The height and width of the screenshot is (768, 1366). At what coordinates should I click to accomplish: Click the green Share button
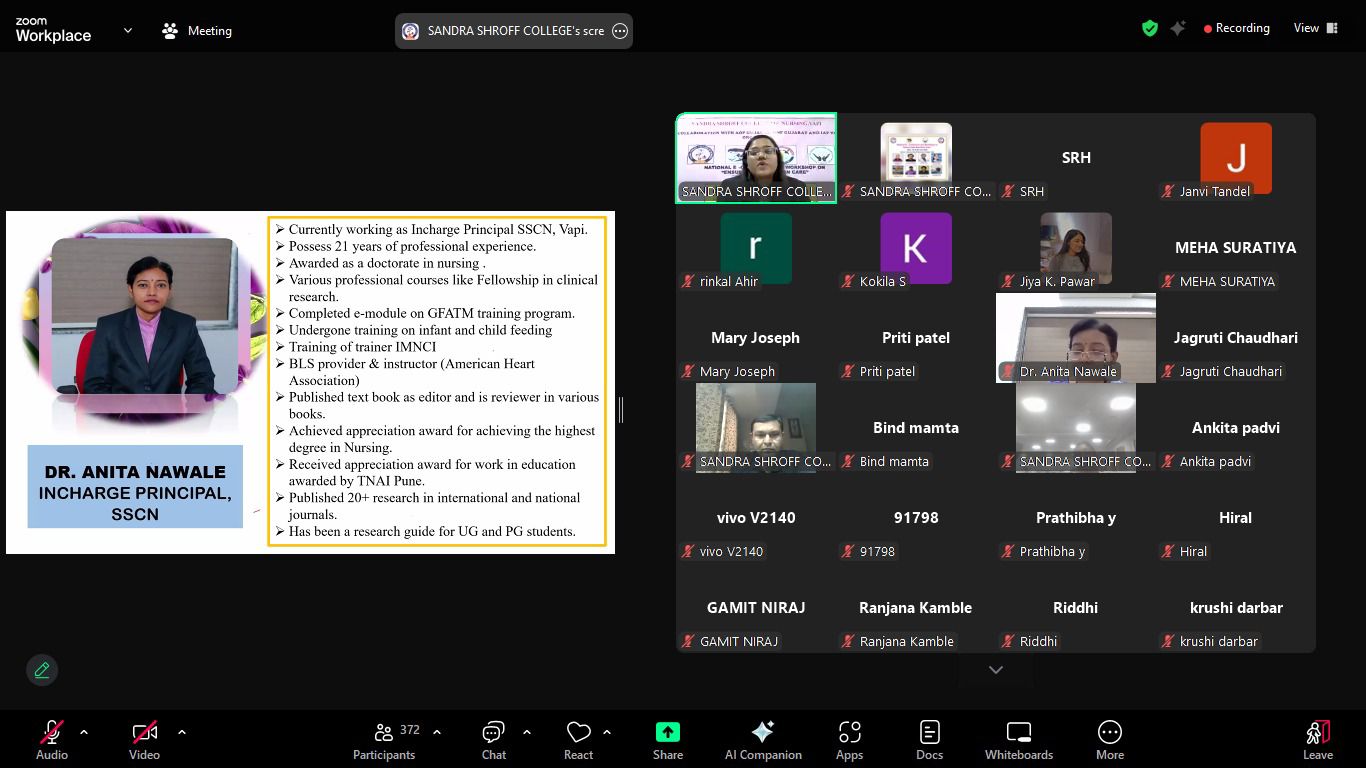pos(667,740)
